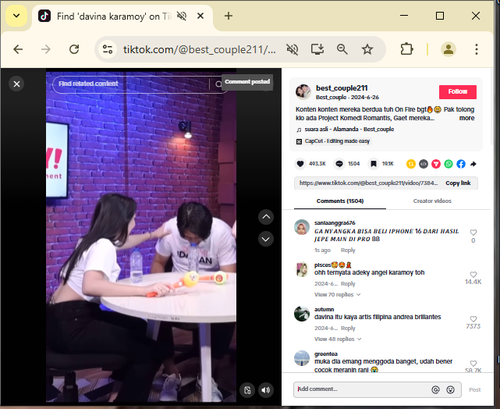Go back in browser history
The width and height of the screenshot is (500, 409).
click(18, 49)
